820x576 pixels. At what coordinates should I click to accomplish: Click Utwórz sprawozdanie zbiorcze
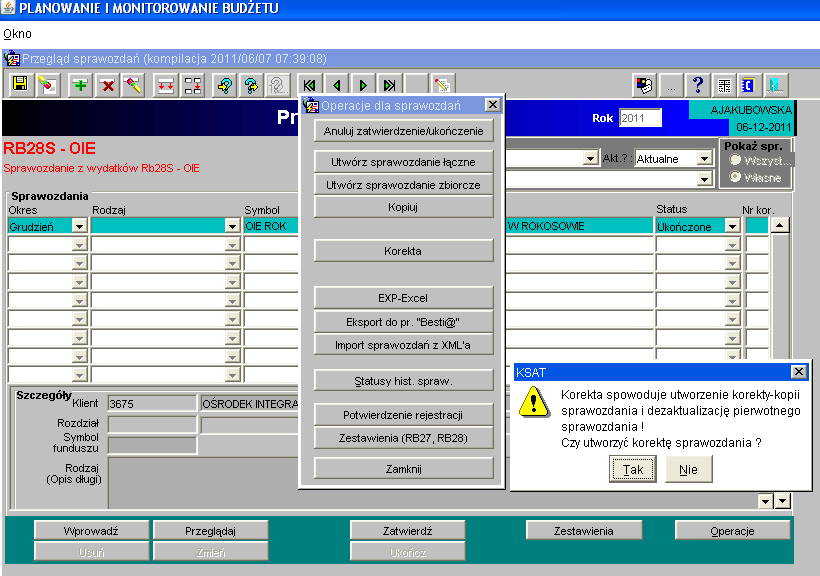point(403,185)
